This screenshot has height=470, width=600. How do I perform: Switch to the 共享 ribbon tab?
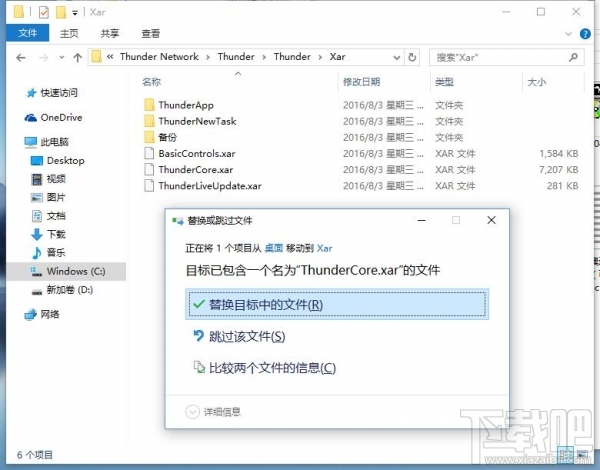pos(110,33)
